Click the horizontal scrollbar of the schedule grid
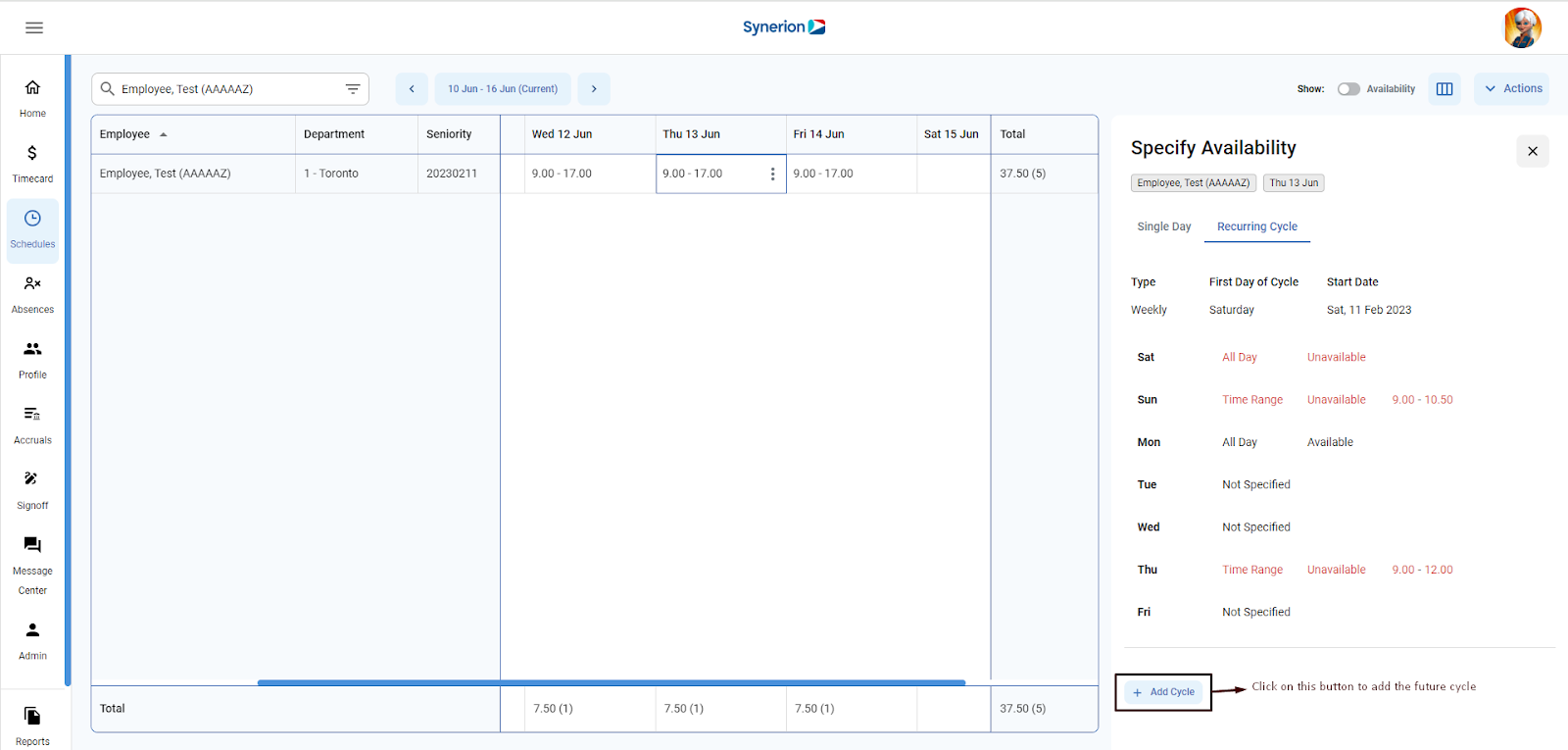This screenshot has width=1568, height=750. point(612,682)
